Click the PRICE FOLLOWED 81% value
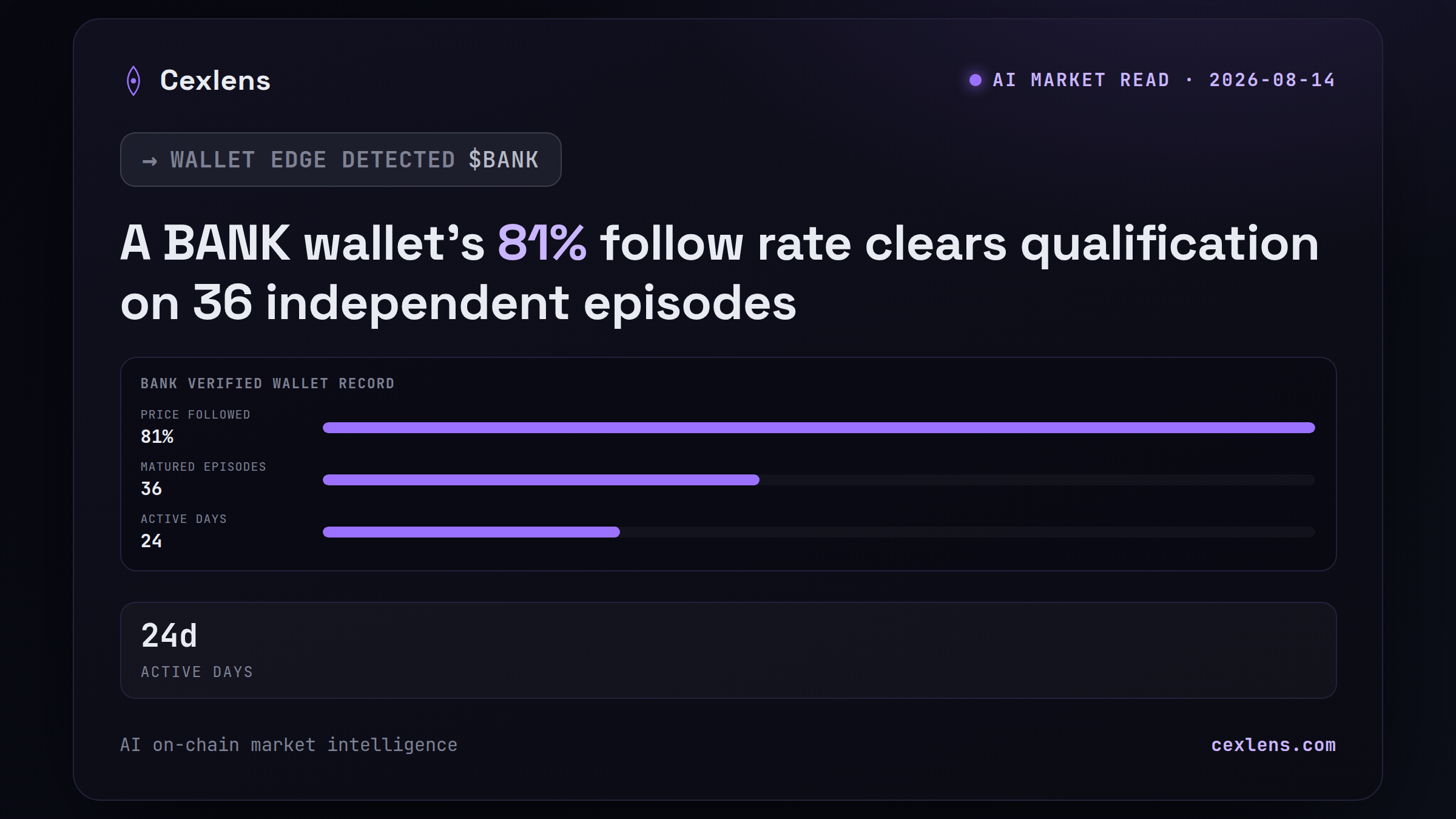The height and width of the screenshot is (819, 1456). 157,436
